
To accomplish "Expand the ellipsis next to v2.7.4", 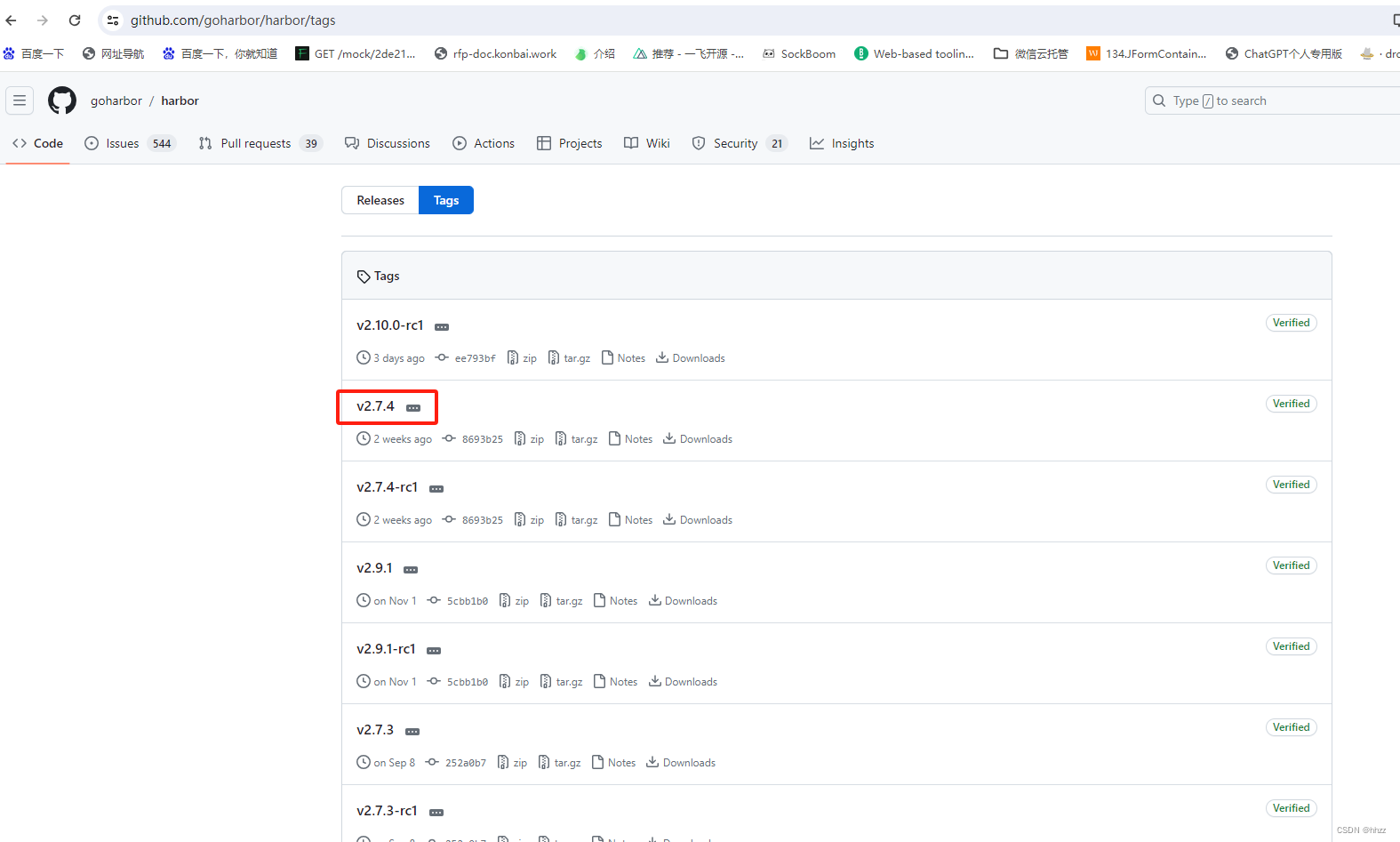I will coord(413,408).
